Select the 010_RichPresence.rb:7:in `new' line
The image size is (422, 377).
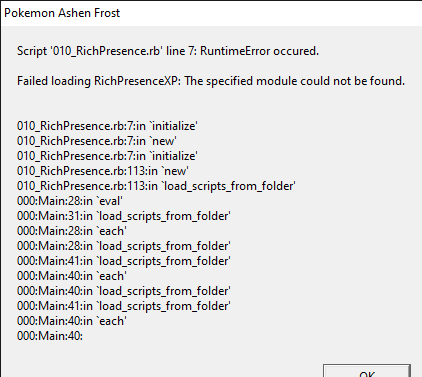point(97,141)
